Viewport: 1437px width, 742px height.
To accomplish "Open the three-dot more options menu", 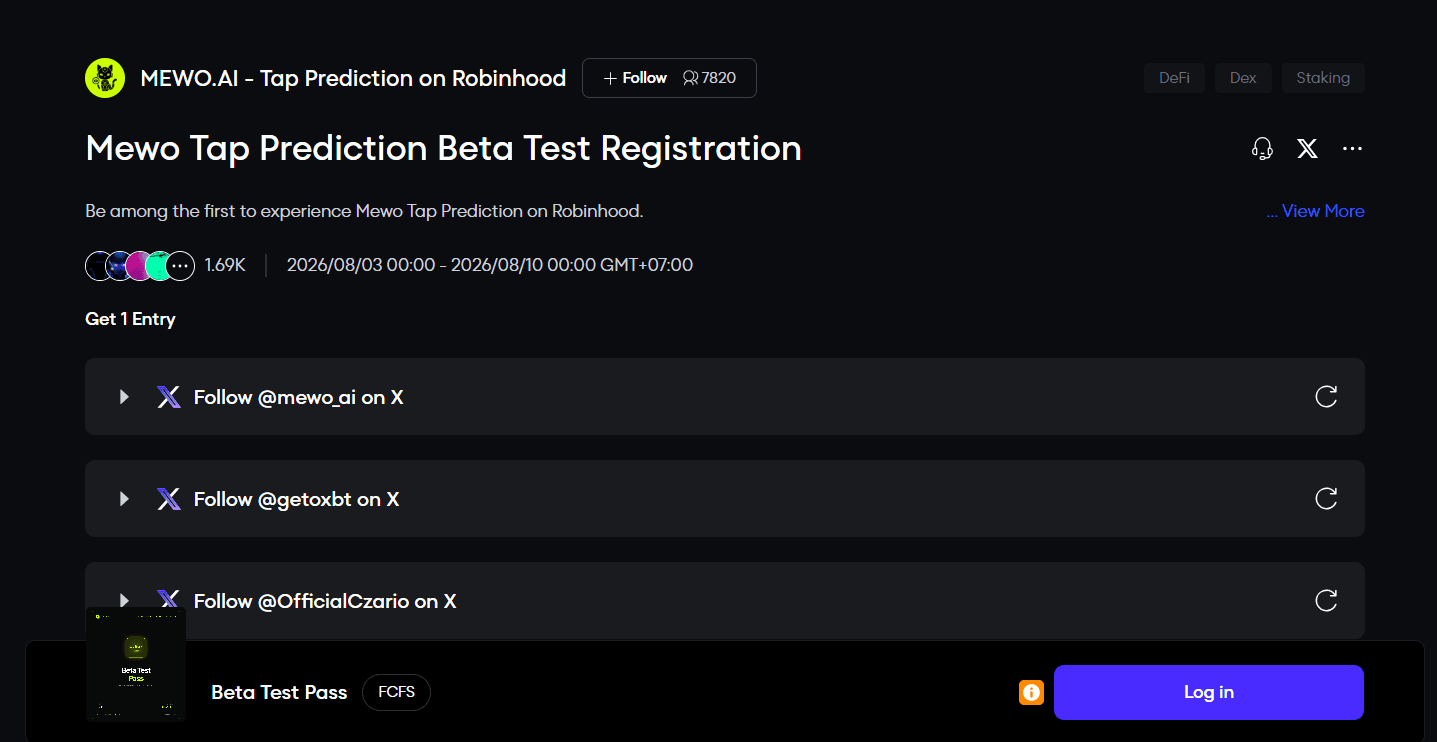I will coord(1352,149).
